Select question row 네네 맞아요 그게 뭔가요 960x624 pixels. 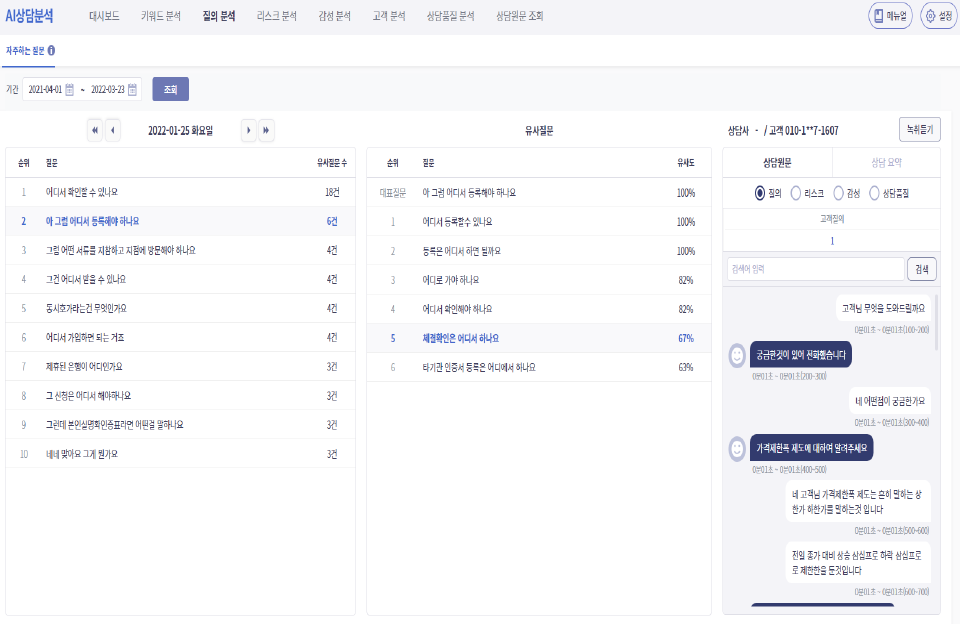point(181,454)
